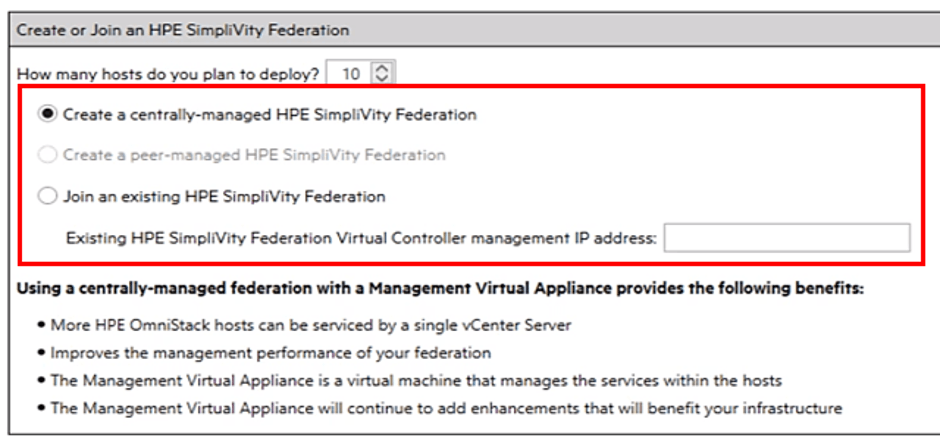Click the 'manages the services within the hosts' bullet
Screen dimensions: 940x447
(416, 380)
